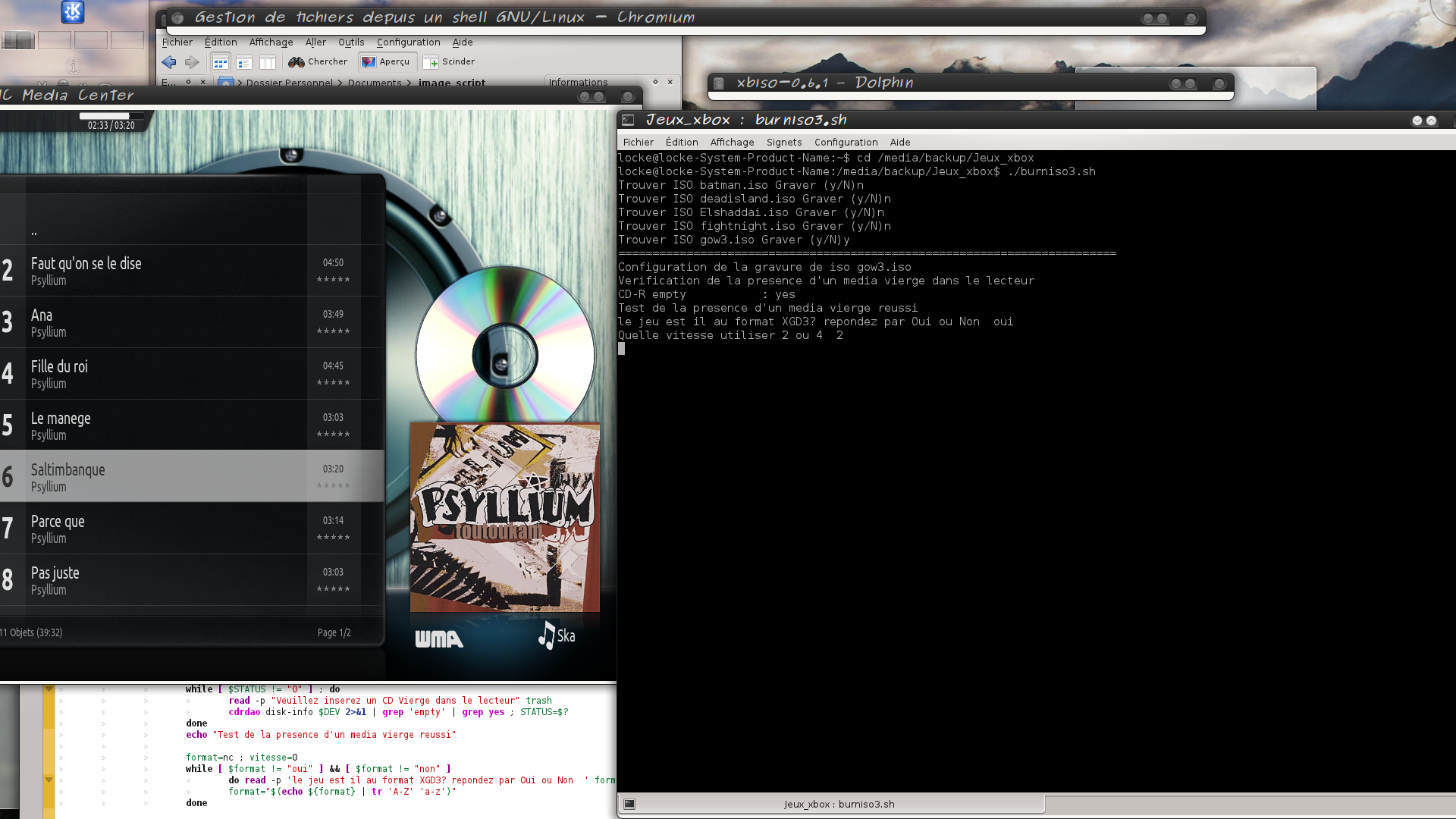Click the Konsole terminal title icon
Image resolution: width=1456 pixels, height=819 pixels.
pos(629,120)
